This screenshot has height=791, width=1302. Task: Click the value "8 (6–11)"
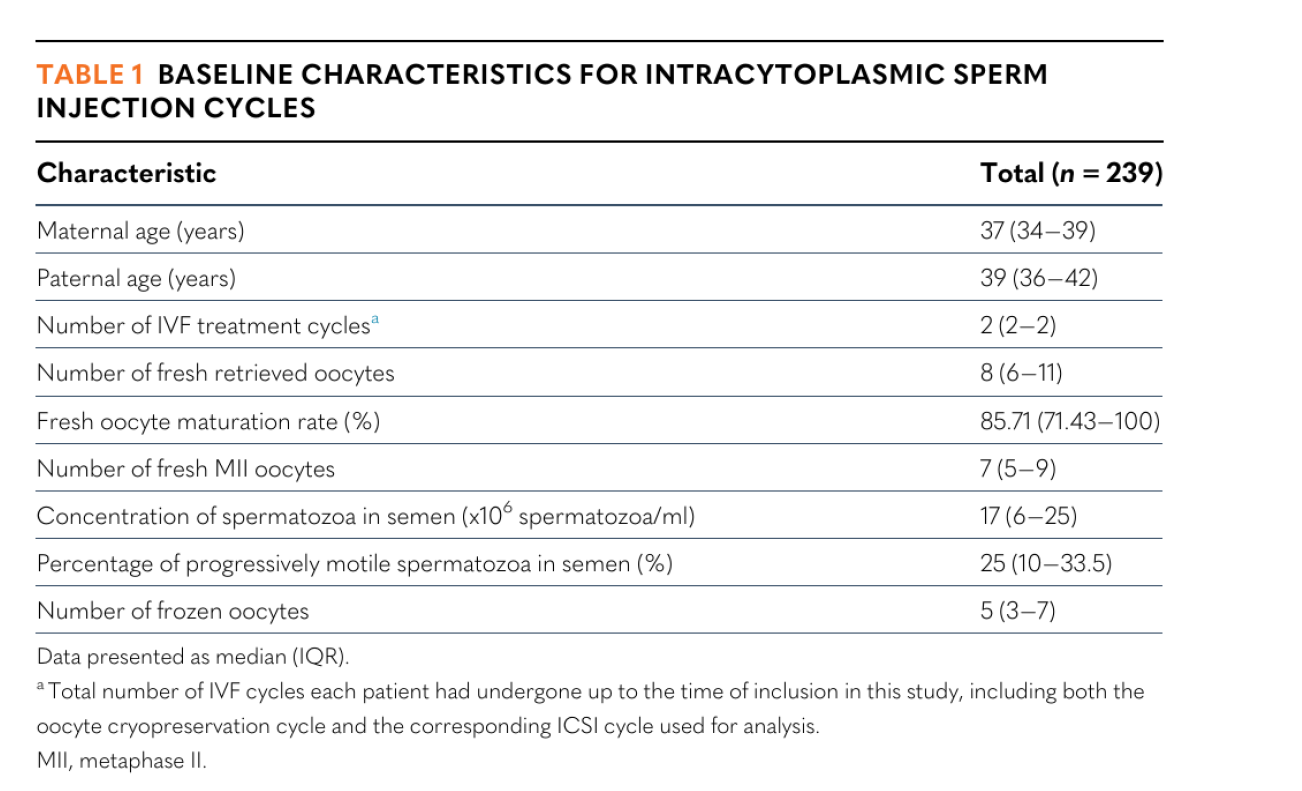click(x=1021, y=373)
